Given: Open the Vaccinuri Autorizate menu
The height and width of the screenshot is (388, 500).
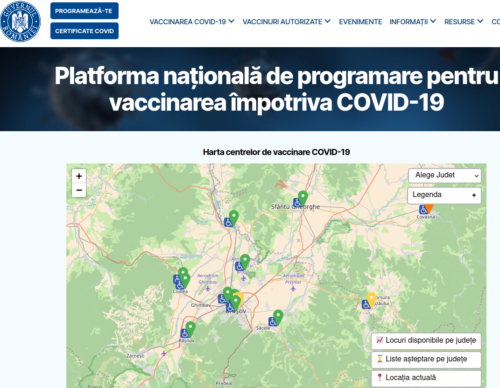Looking at the screenshot, I should tap(286, 22).
